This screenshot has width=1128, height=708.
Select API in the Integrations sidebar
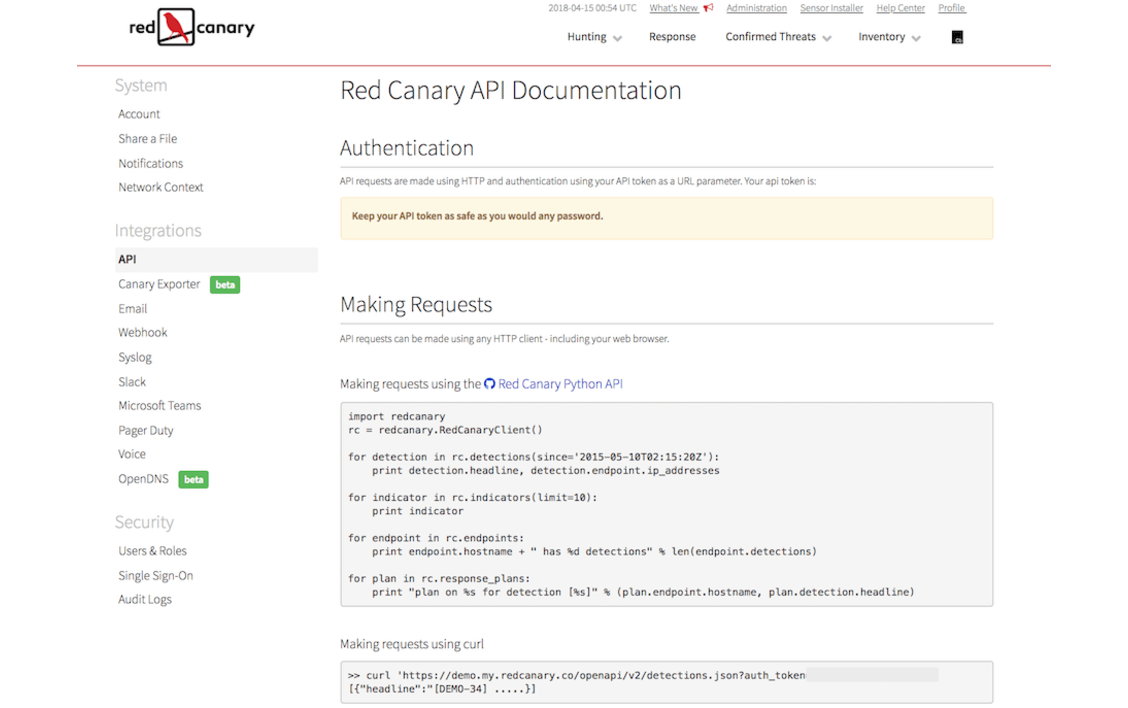click(x=127, y=260)
